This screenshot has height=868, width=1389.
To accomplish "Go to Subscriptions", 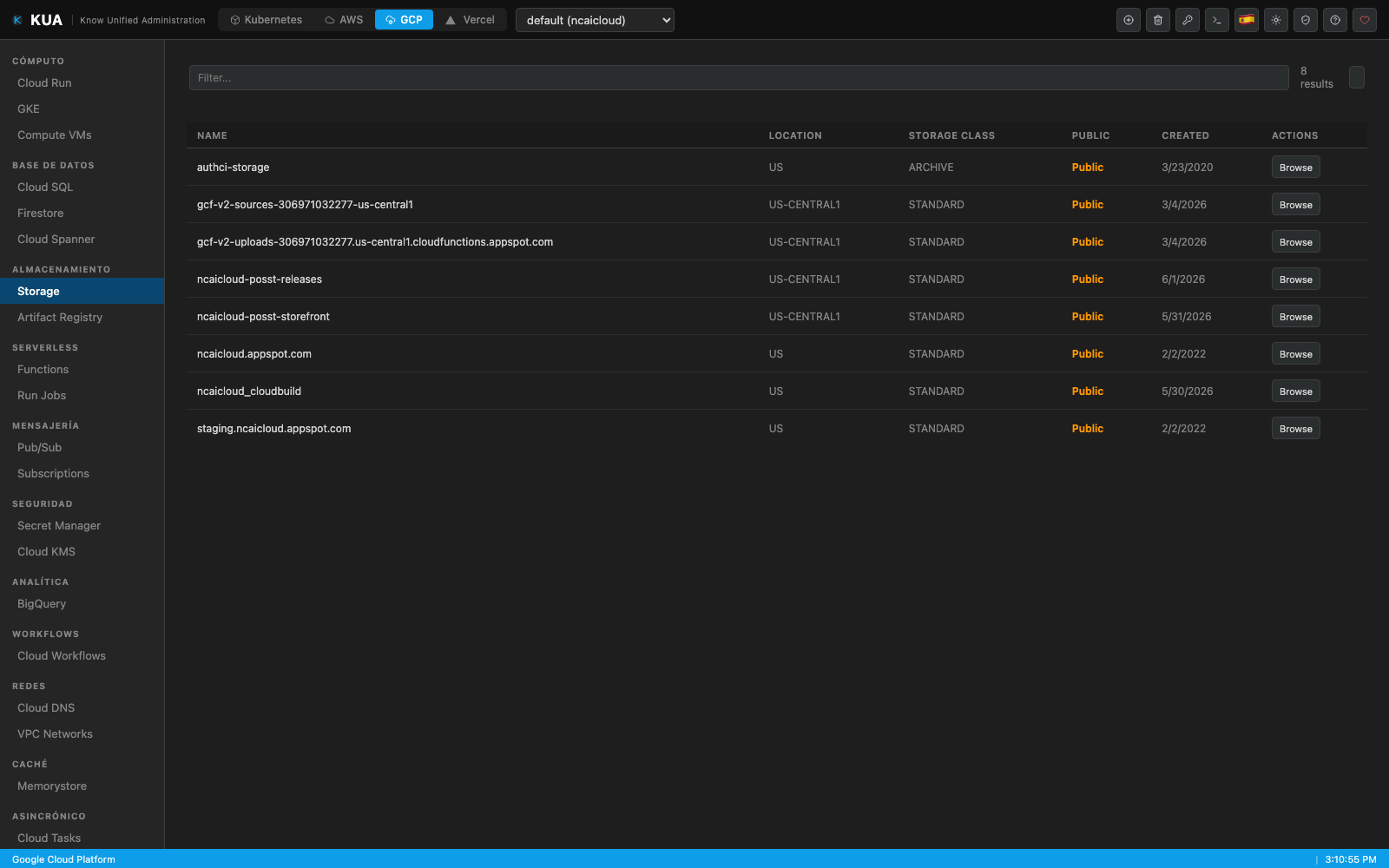I will pyautogui.click(x=82, y=474).
